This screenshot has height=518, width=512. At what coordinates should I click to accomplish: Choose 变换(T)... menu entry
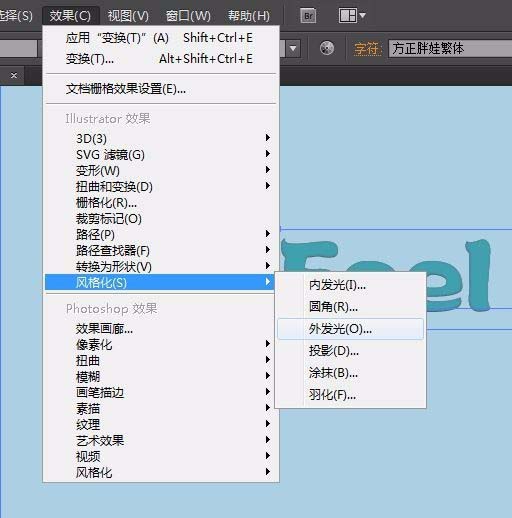pos(161,59)
